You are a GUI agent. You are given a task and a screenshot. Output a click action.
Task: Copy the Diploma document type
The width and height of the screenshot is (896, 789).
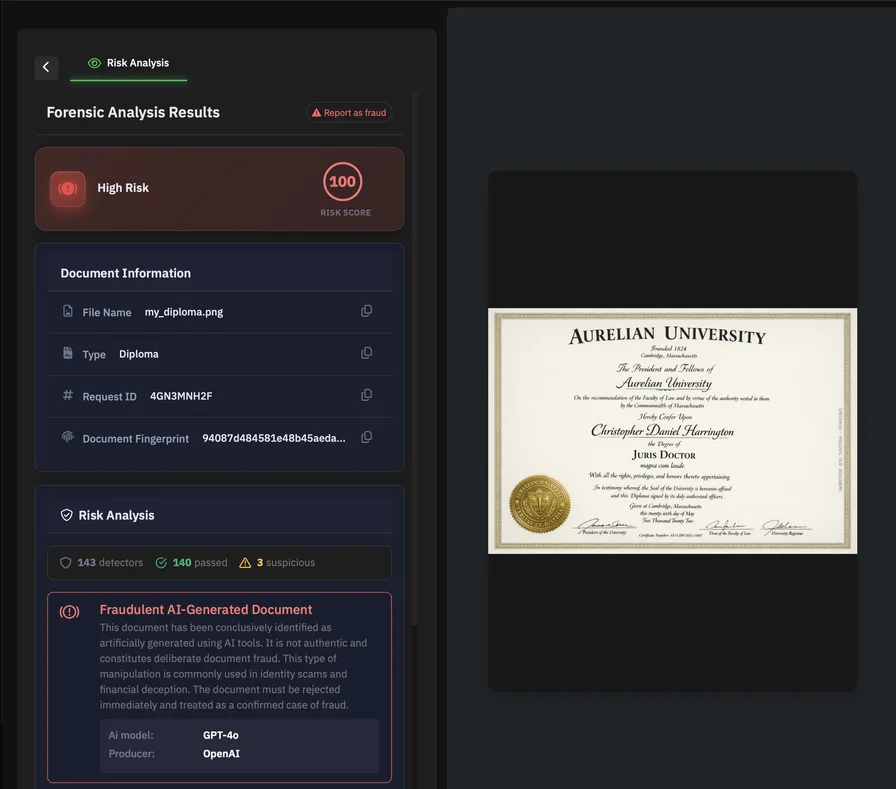(367, 353)
